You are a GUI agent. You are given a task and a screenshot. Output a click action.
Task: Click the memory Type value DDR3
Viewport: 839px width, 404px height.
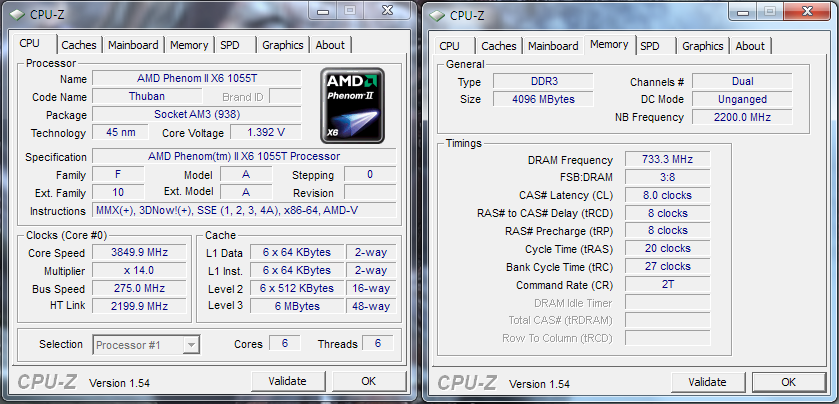543,81
